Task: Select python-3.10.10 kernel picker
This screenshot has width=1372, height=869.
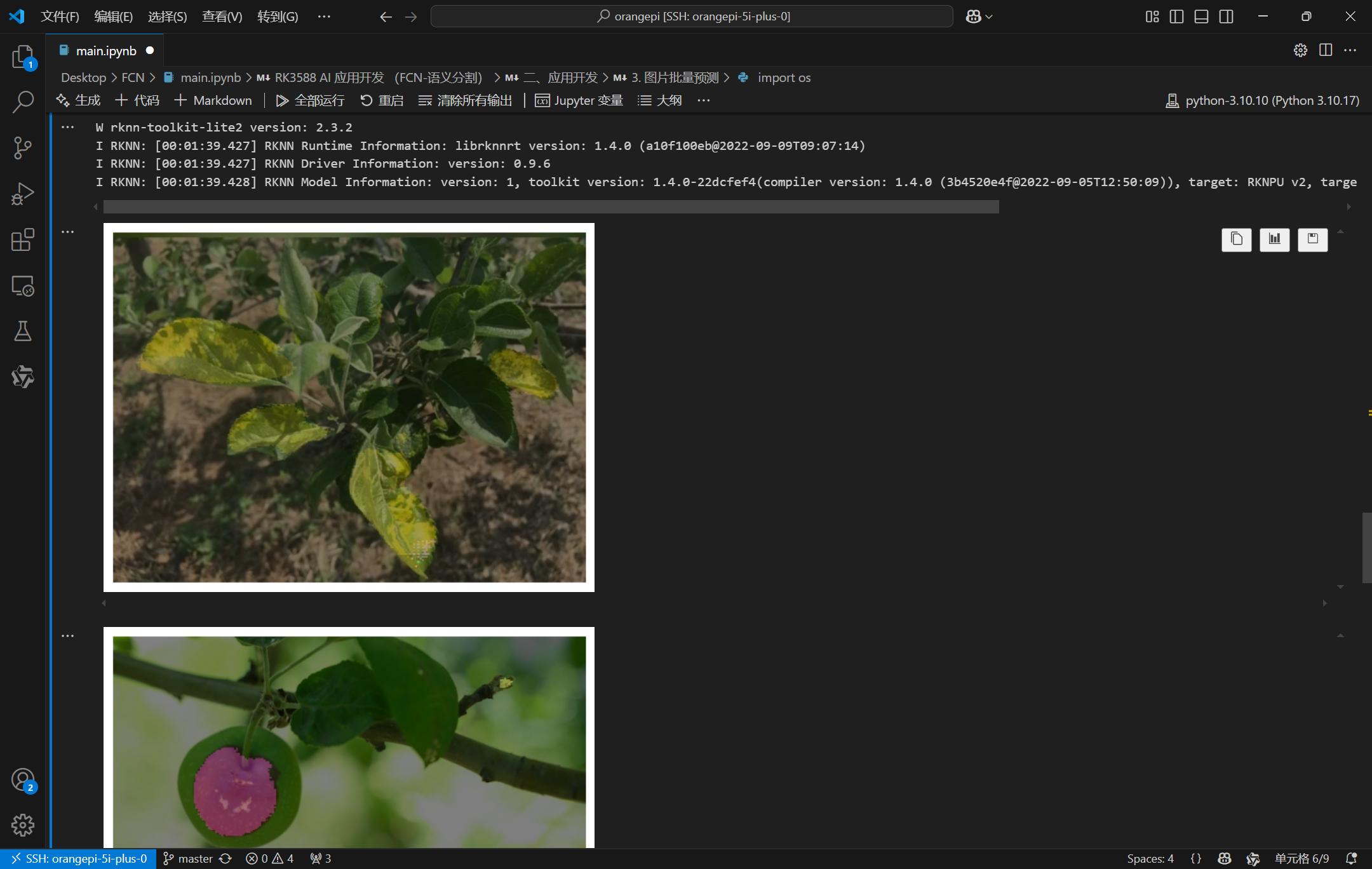Action: (1263, 100)
